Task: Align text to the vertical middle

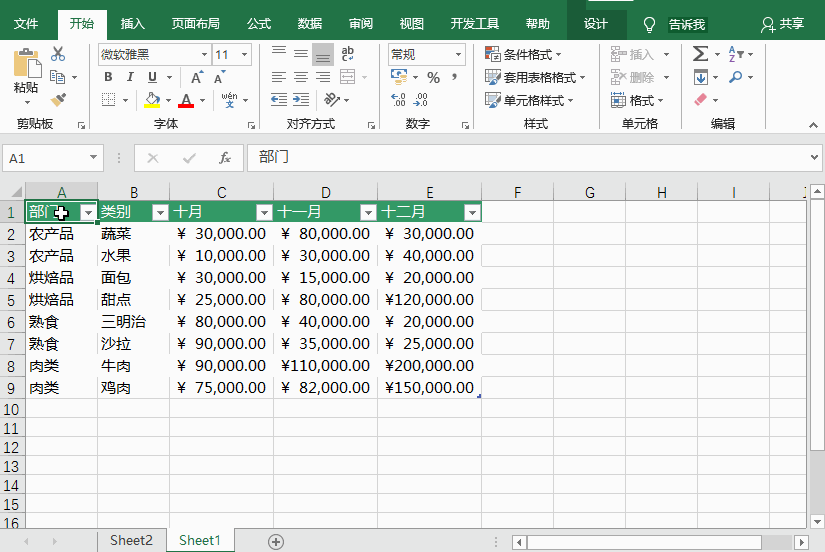Action: (301, 53)
